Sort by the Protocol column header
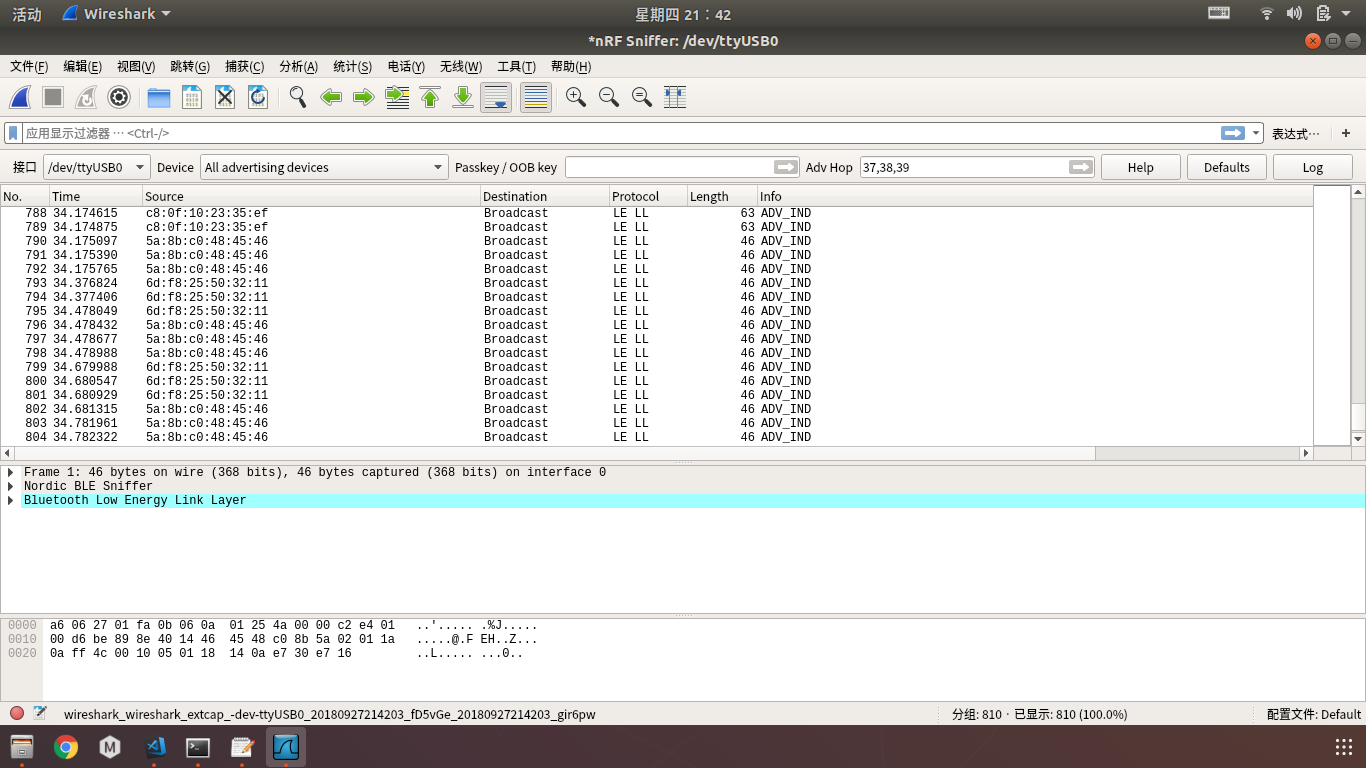This screenshot has width=1366, height=768. pyautogui.click(x=648, y=196)
